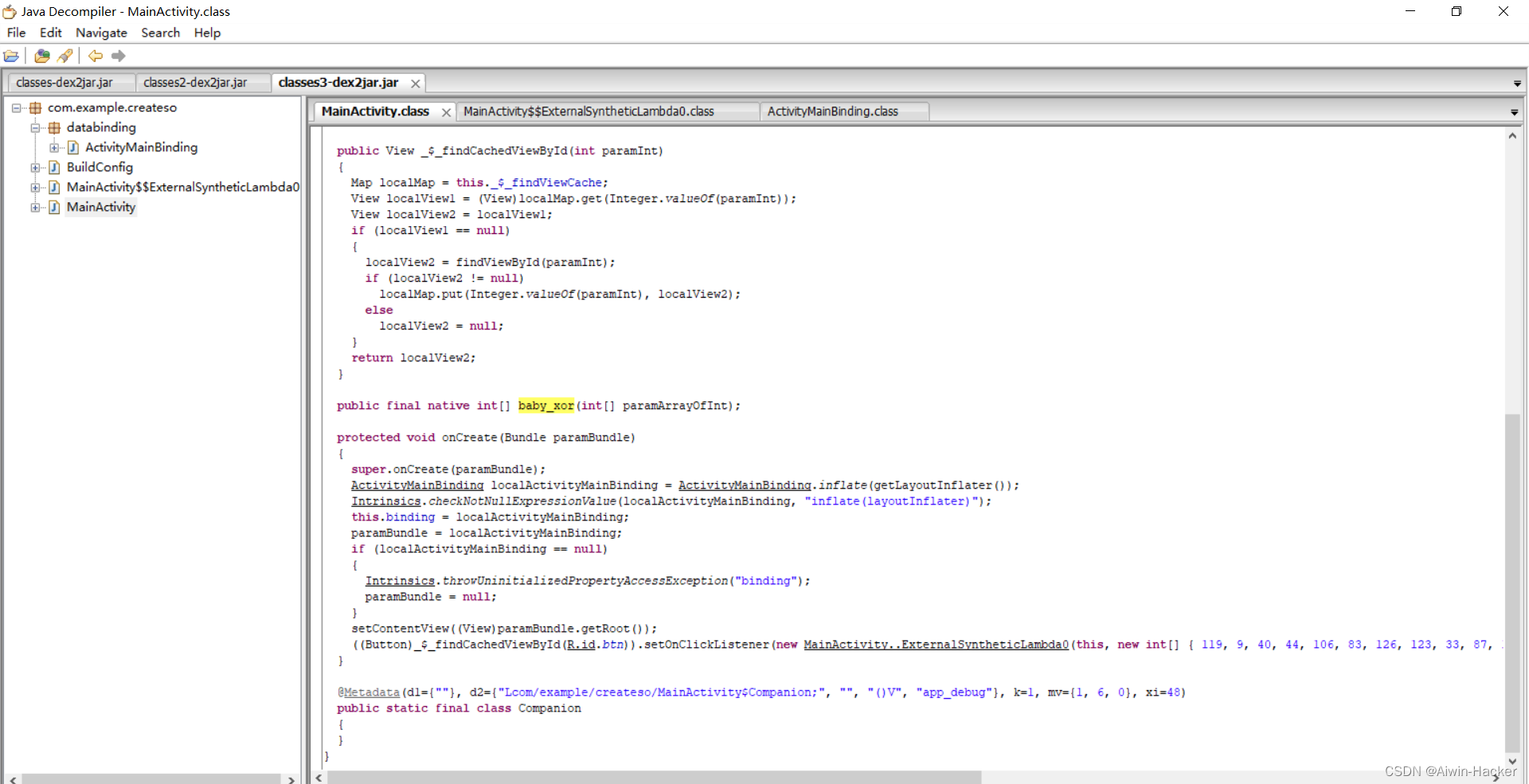Click the BuildConfig class file icon
Viewport: 1529px width, 784px height.
pyautogui.click(x=54, y=167)
